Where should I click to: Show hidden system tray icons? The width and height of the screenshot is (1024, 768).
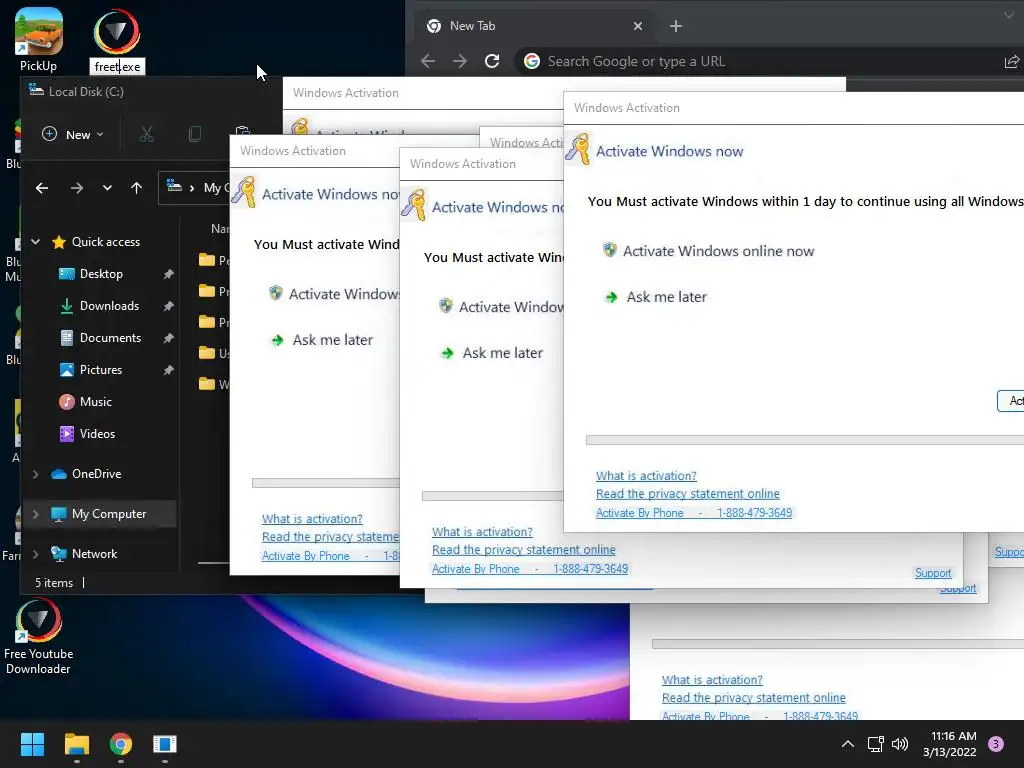848,744
